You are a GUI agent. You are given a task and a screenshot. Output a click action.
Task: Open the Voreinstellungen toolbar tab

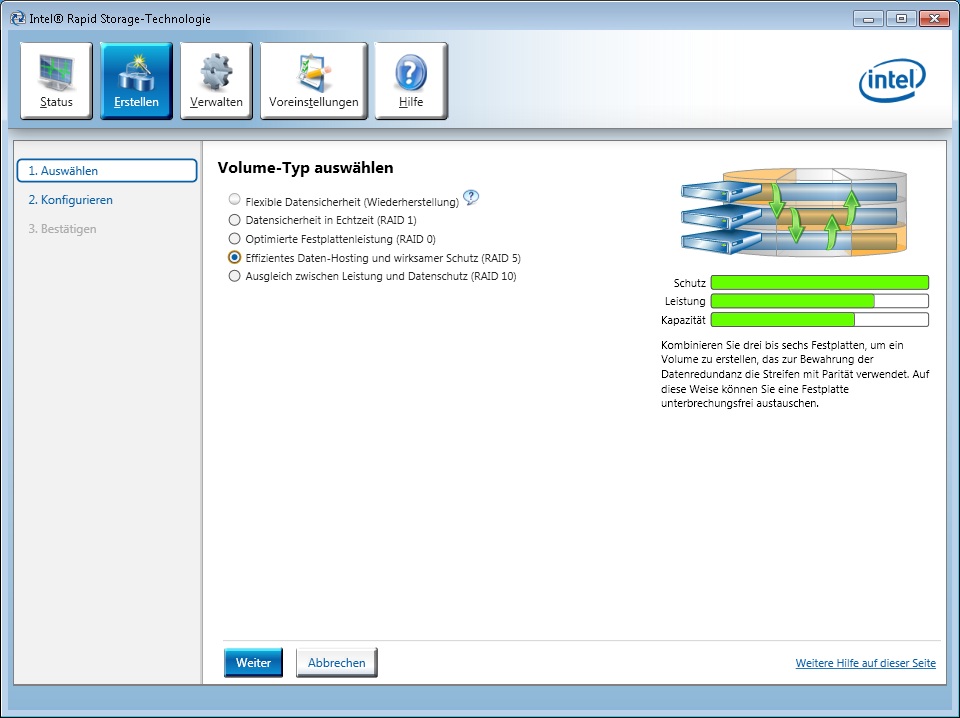point(313,81)
